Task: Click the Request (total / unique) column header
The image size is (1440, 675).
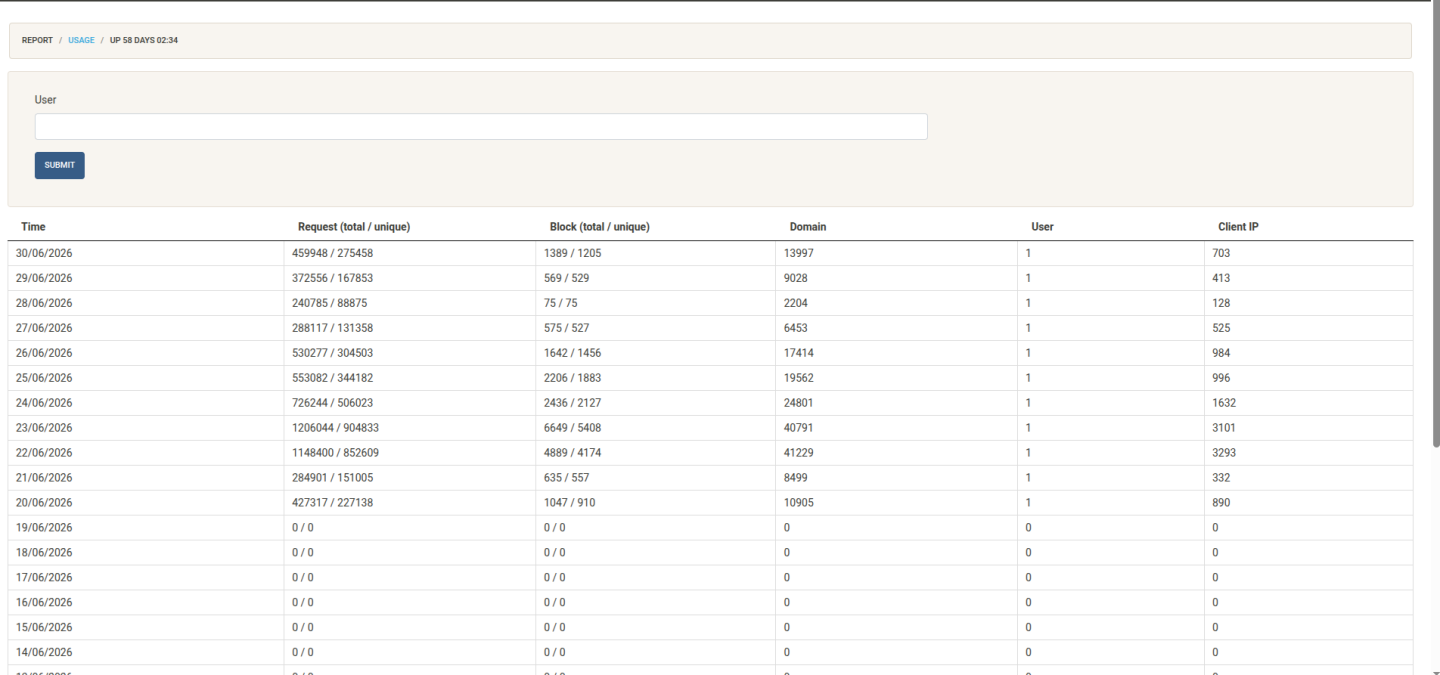Action: pyautogui.click(x=354, y=227)
